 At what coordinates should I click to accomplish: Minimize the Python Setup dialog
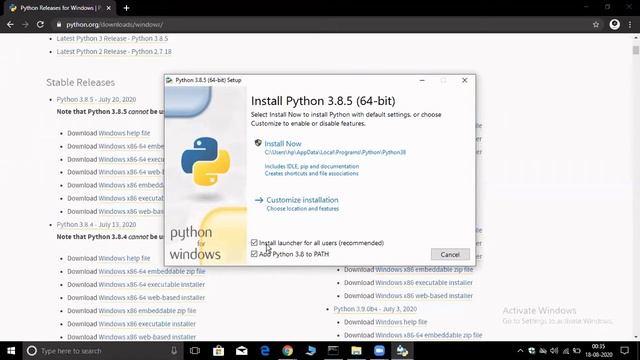click(x=422, y=80)
